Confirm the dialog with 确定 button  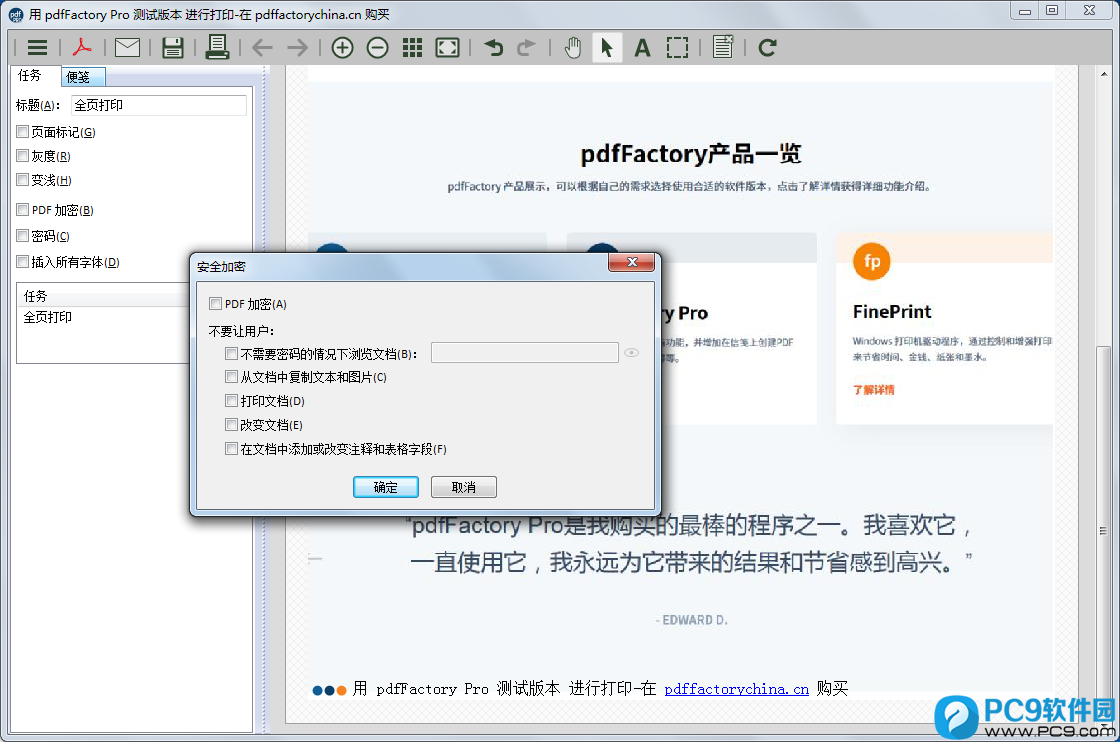tap(386, 487)
